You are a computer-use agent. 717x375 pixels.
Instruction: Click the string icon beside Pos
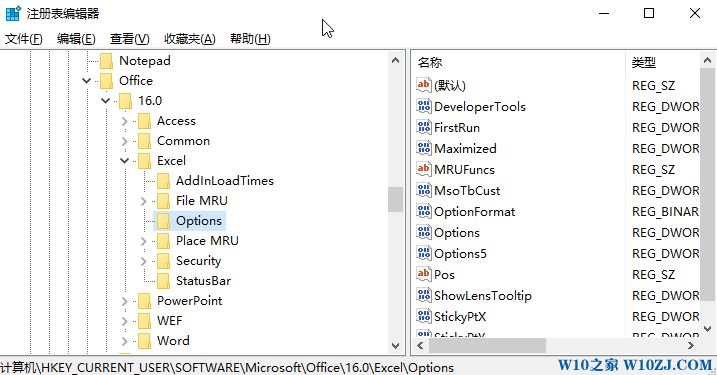(423, 274)
